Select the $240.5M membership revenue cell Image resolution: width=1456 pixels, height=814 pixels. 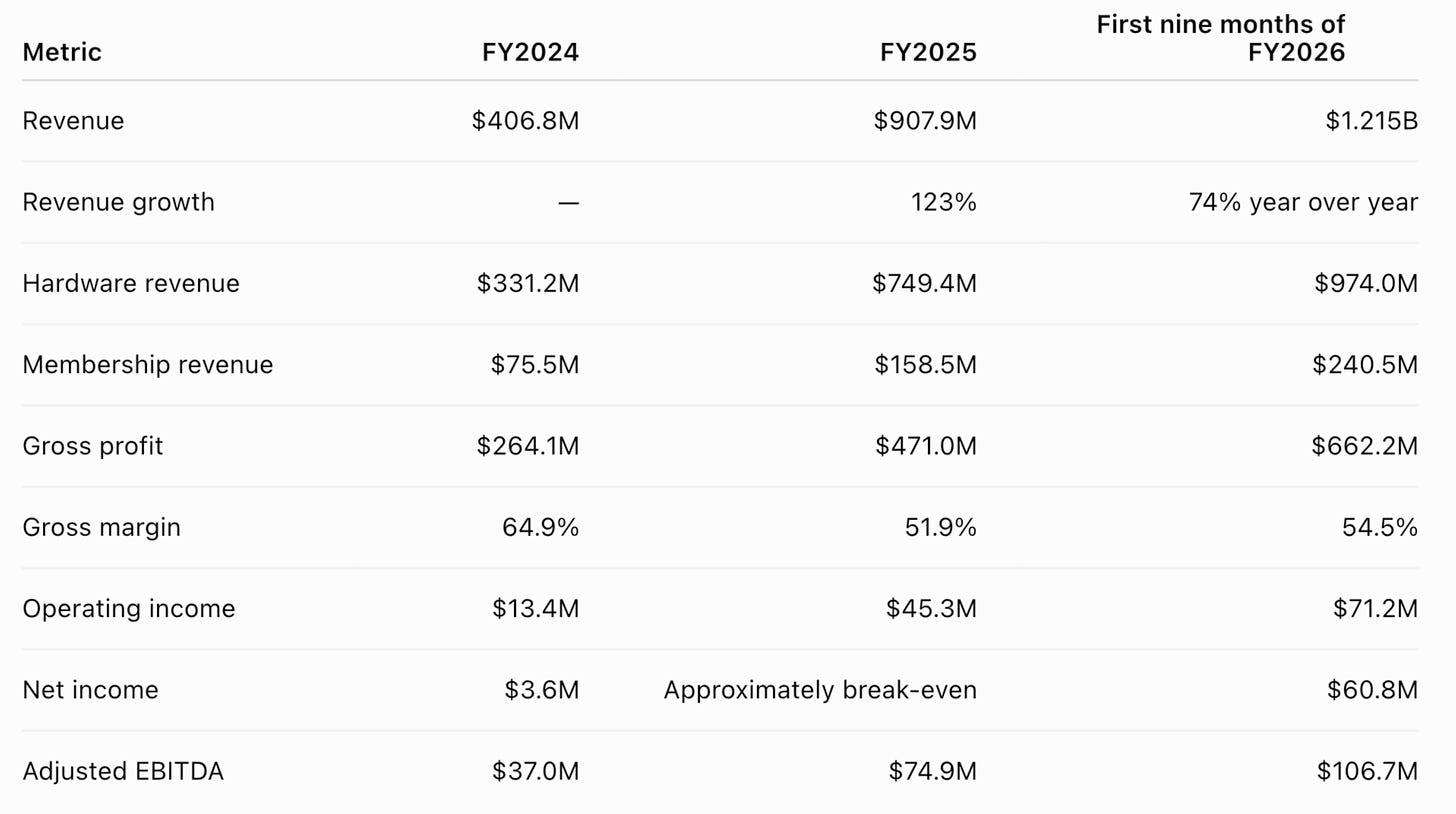point(1365,365)
